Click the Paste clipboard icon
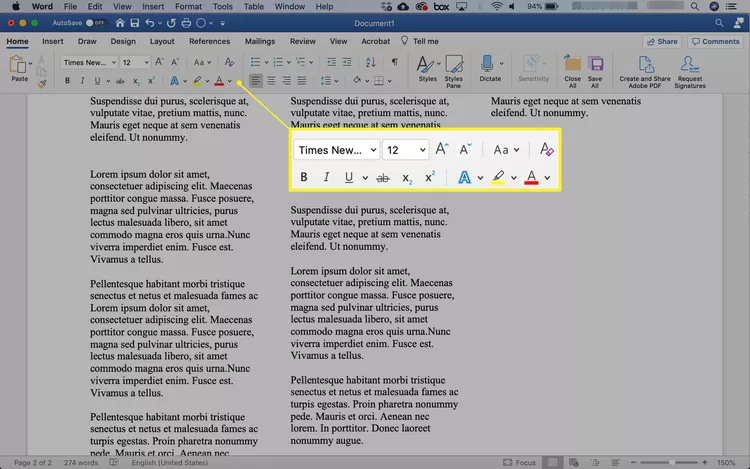The image size is (750, 469). coord(17,66)
